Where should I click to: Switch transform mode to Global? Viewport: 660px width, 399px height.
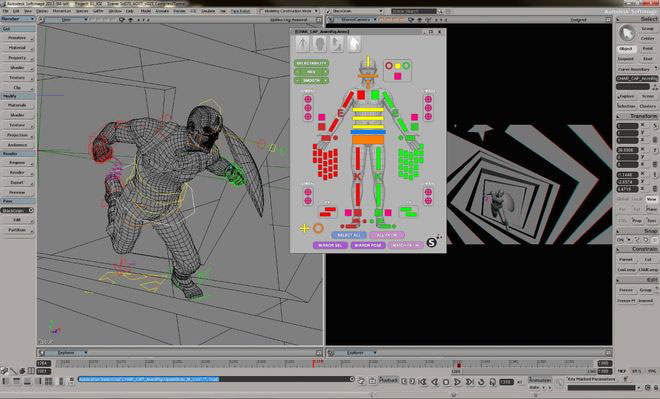pos(623,199)
